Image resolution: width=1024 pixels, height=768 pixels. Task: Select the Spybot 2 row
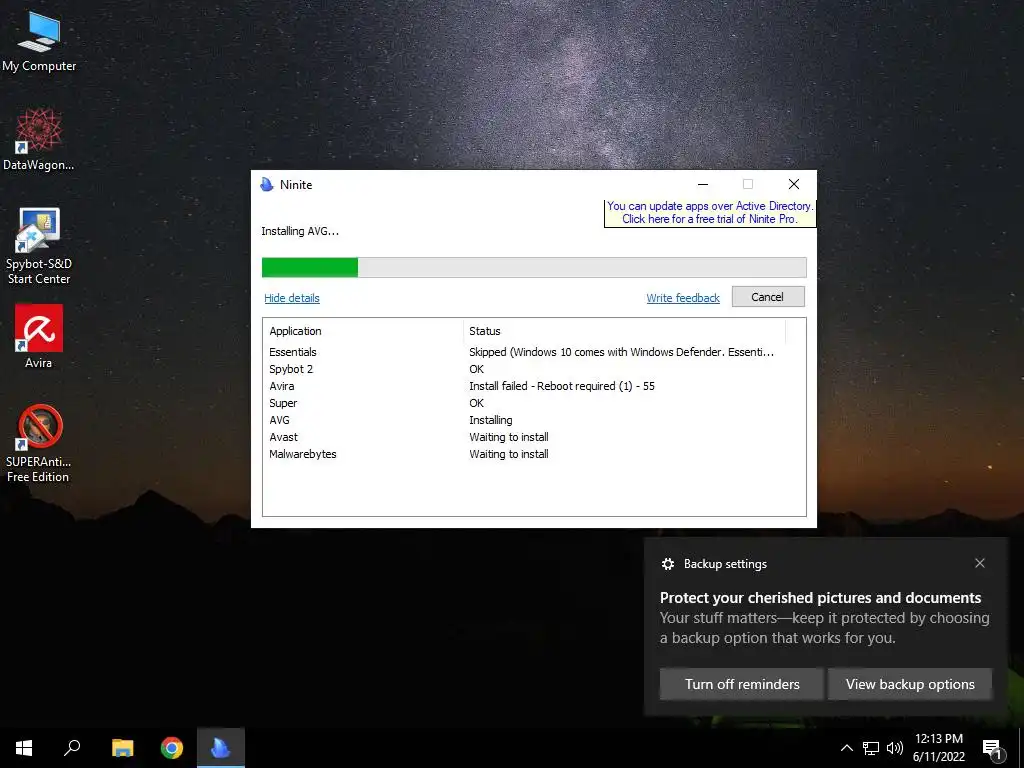pyautogui.click(x=534, y=369)
